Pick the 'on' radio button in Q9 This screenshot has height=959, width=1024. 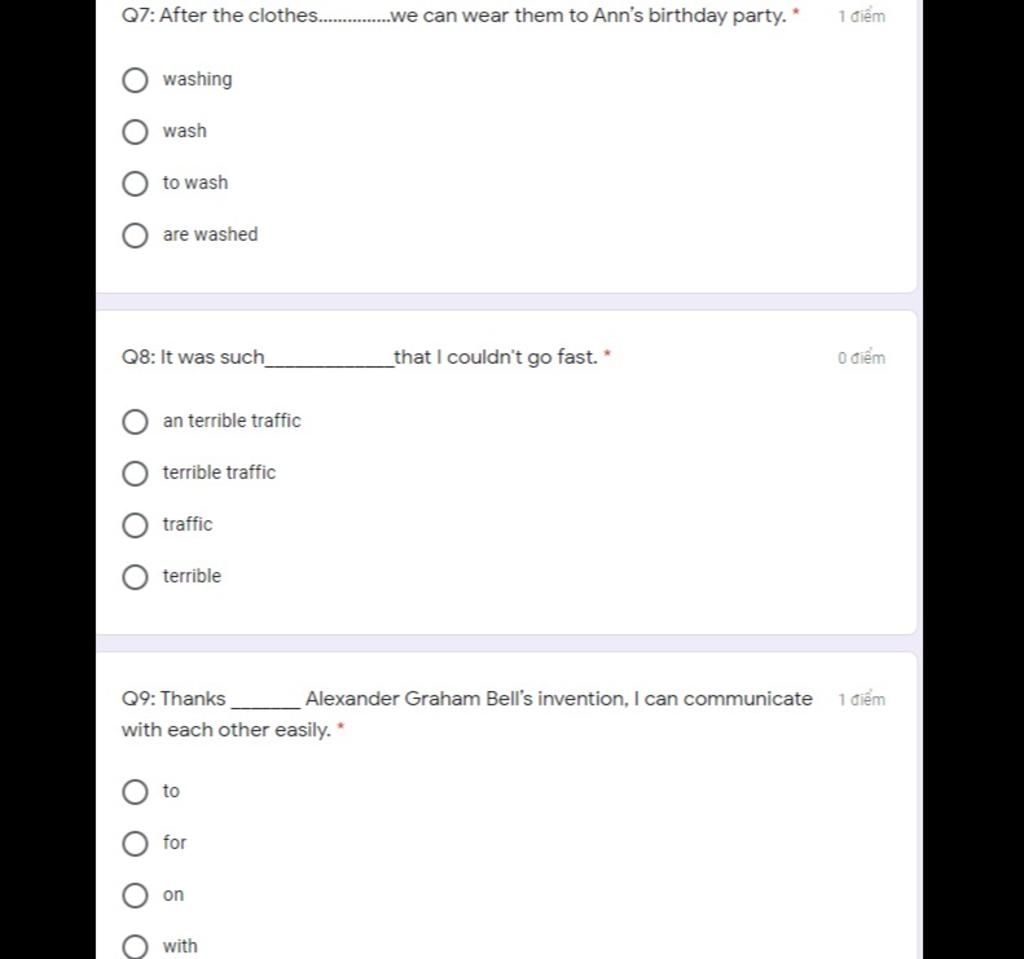click(x=135, y=896)
